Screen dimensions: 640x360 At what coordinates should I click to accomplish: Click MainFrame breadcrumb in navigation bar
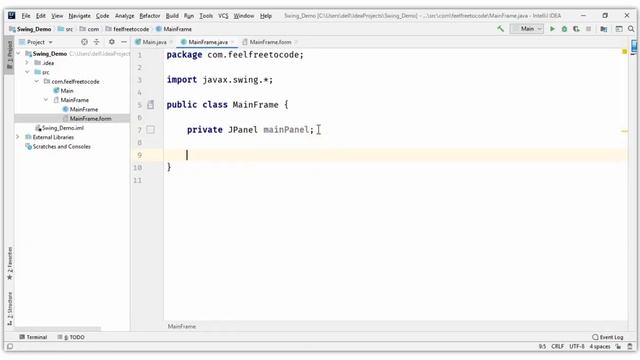(174, 29)
